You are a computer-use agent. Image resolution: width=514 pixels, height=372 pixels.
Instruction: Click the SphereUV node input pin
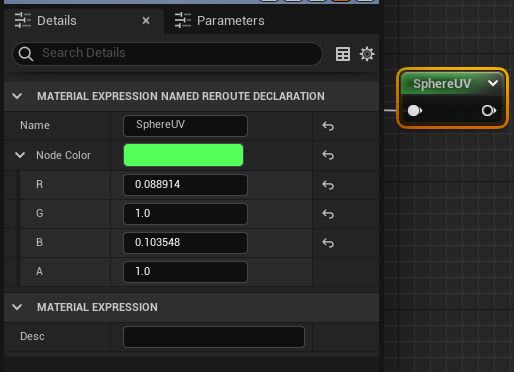[x=415, y=111]
